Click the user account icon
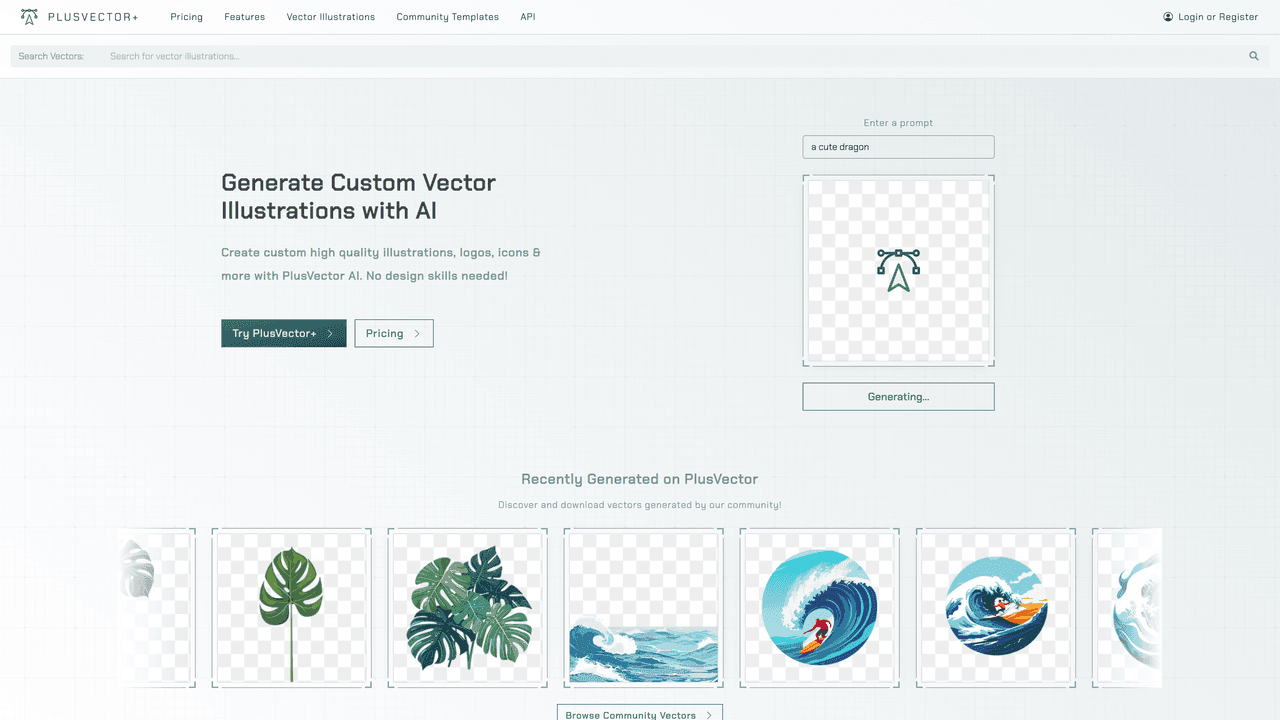This screenshot has height=720, width=1280. pyautogui.click(x=1168, y=17)
